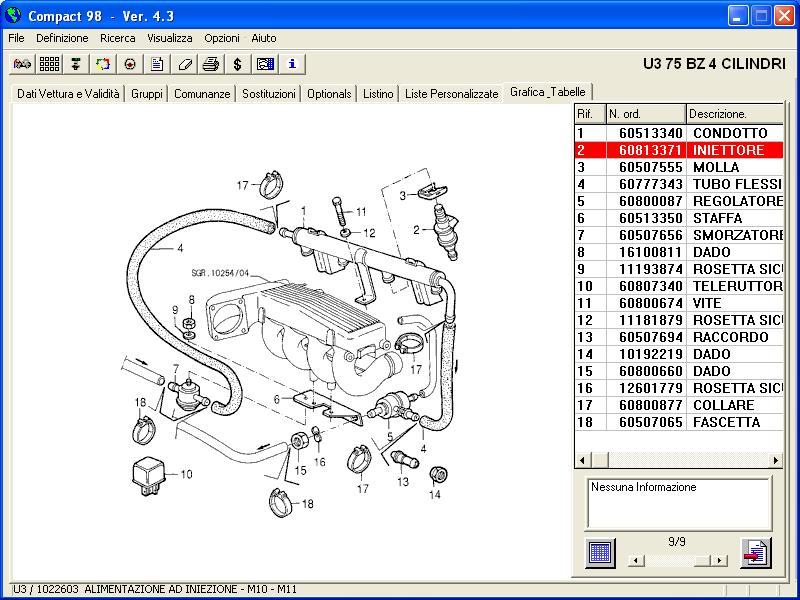Image resolution: width=800 pixels, height=600 pixels.
Task: Select the 60800877 COLLARE row
Action: pyautogui.click(x=680, y=405)
